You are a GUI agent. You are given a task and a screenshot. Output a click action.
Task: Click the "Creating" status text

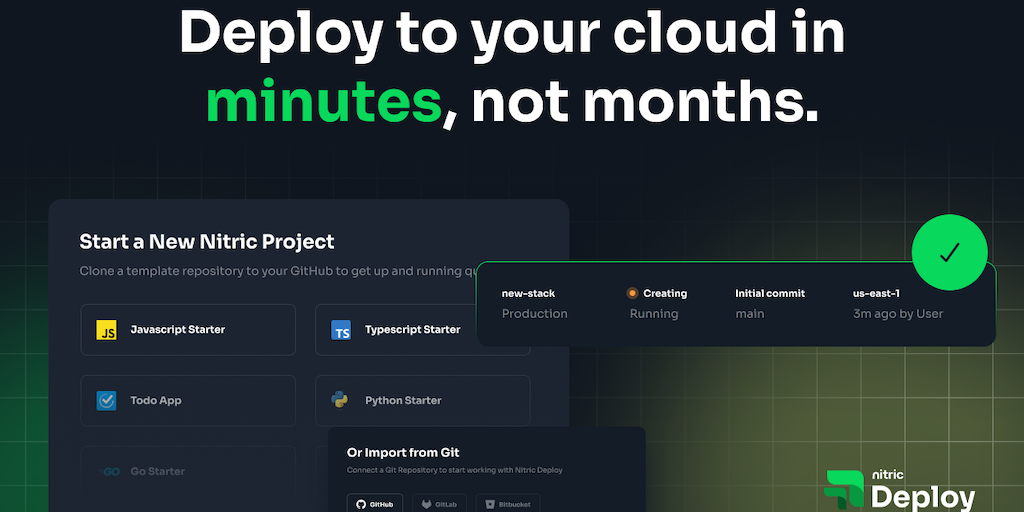coord(665,294)
